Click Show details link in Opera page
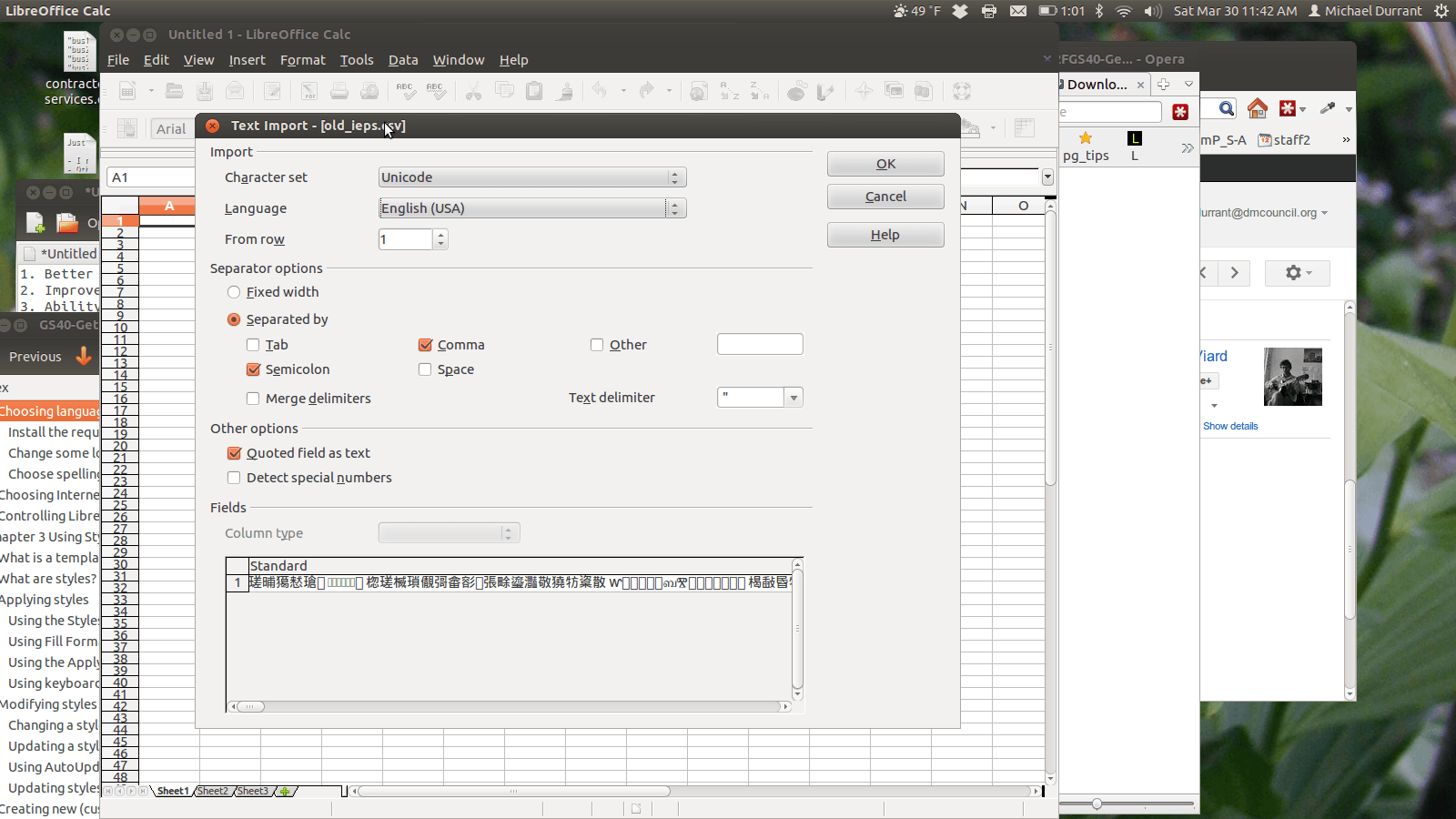Screen dimensions: 1456x819 click(1230, 426)
